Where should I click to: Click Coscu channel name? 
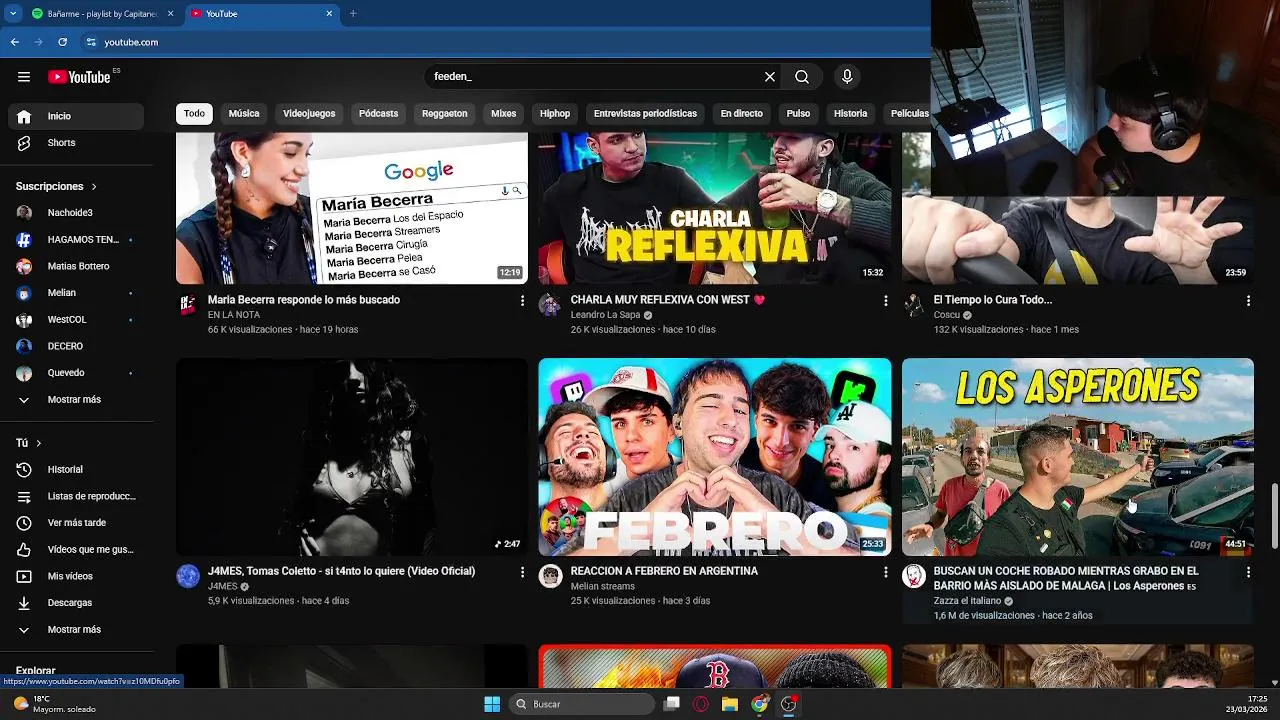[x=946, y=315]
